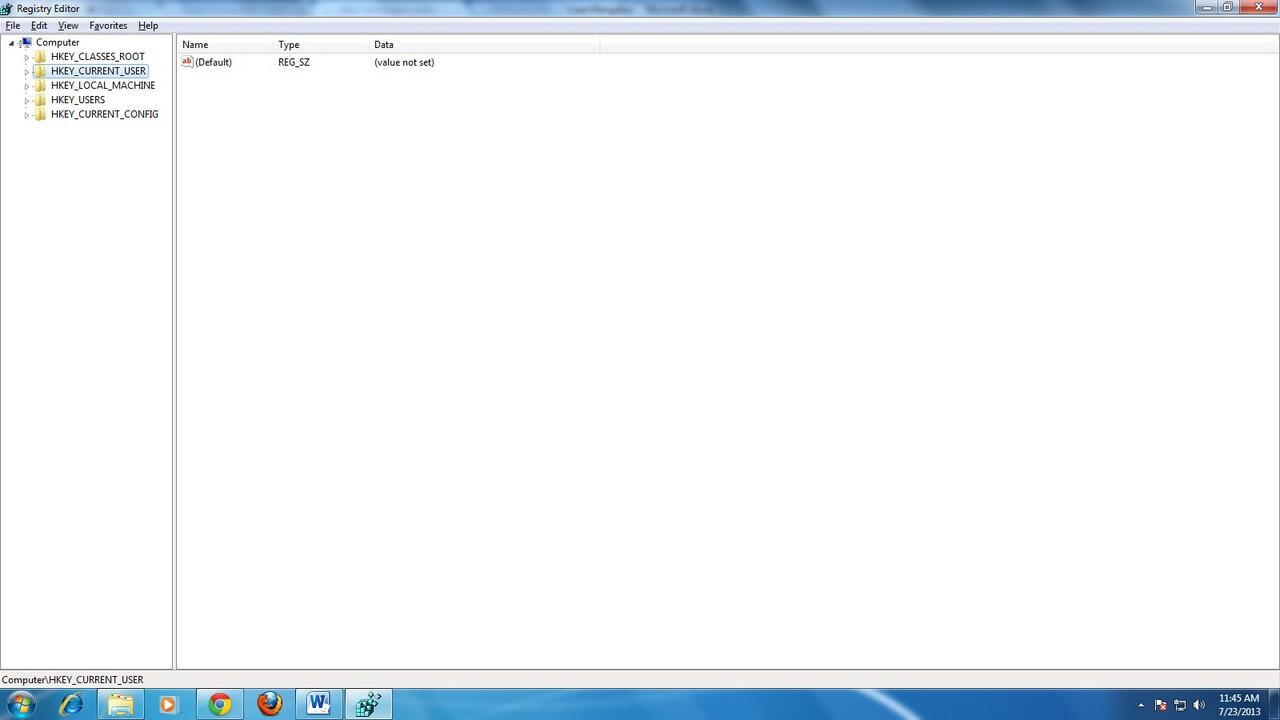
Task: Minimize the Registry Editor window
Action: [1207, 7]
